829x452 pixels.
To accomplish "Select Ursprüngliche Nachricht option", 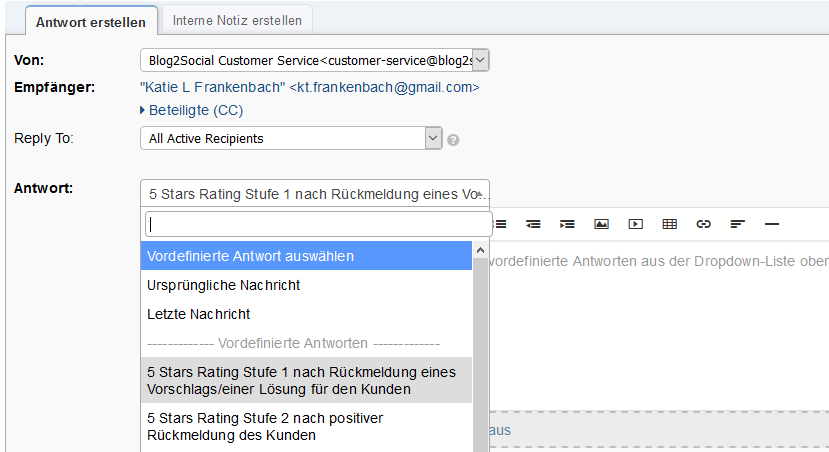I will pyautogui.click(x=306, y=285).
